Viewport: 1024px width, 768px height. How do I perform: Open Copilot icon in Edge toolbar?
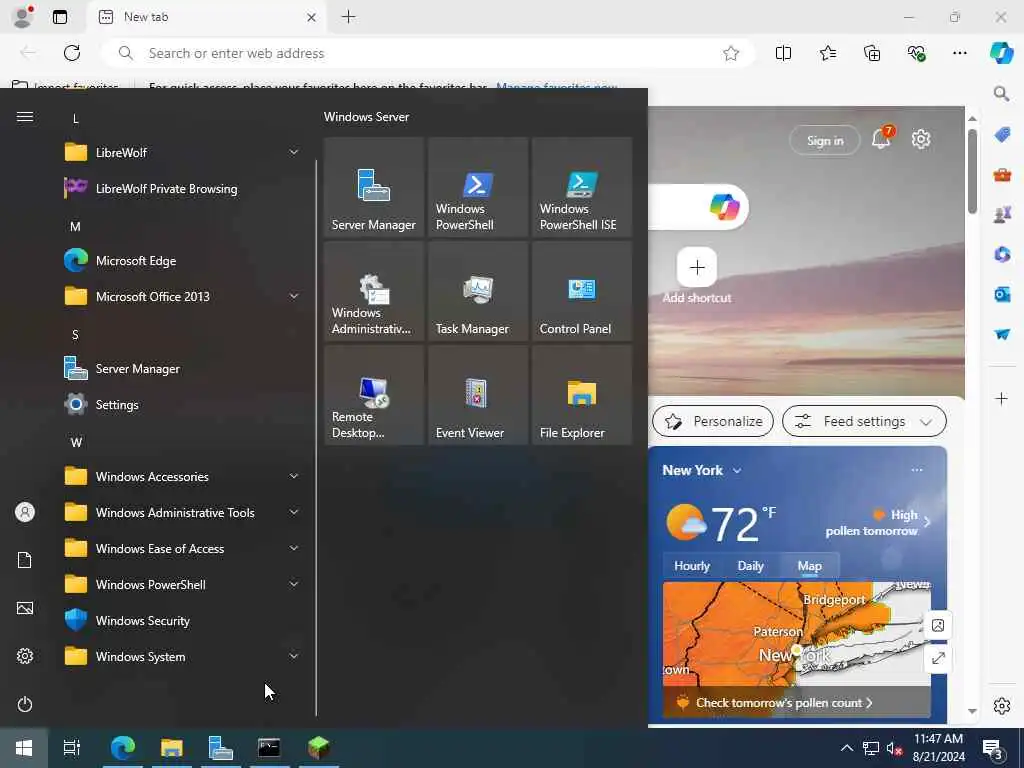(x=1002, y=53)
